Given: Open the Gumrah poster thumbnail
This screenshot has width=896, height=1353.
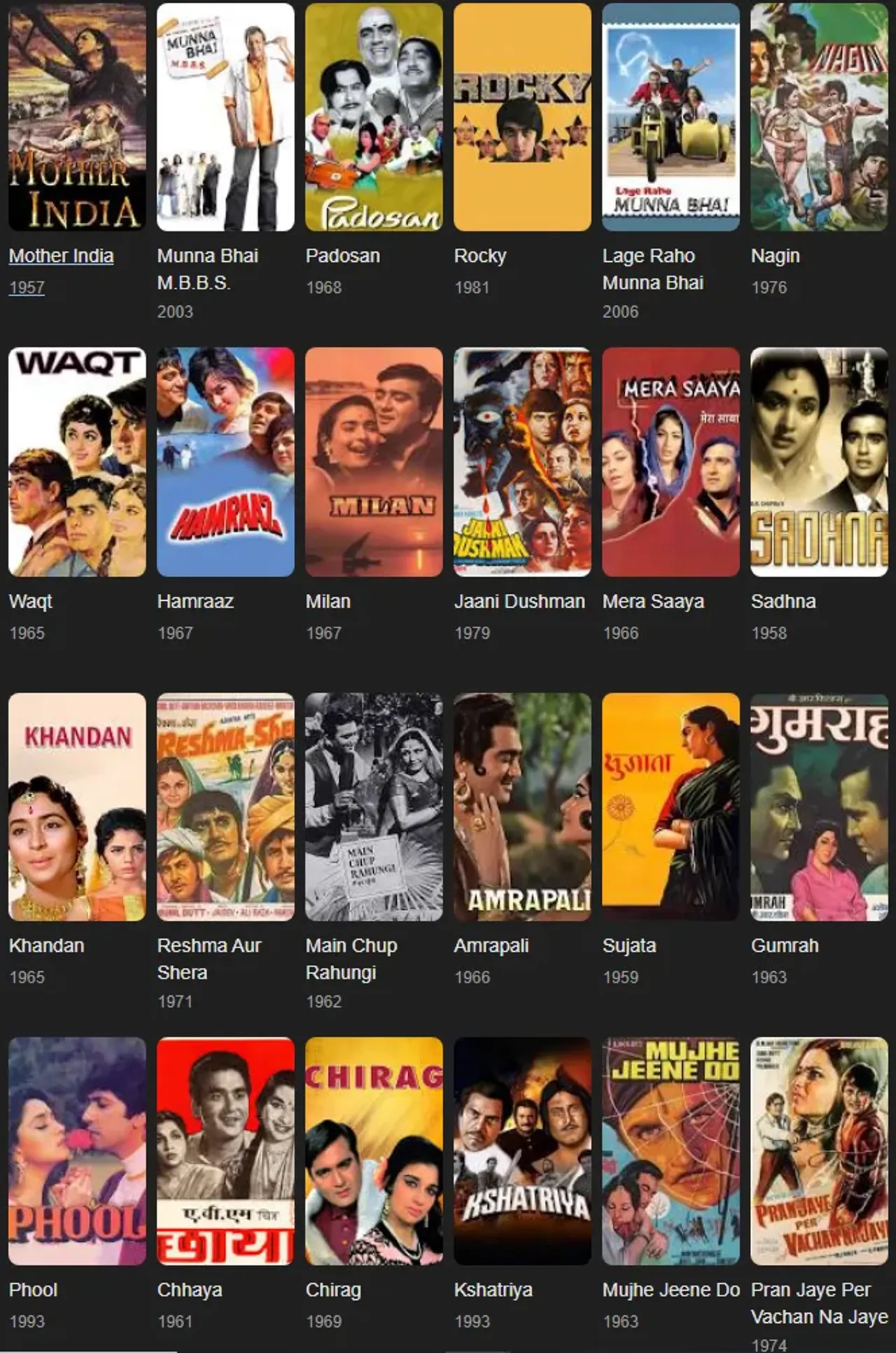Looking at the screenshot, I should tap(819, 807).
